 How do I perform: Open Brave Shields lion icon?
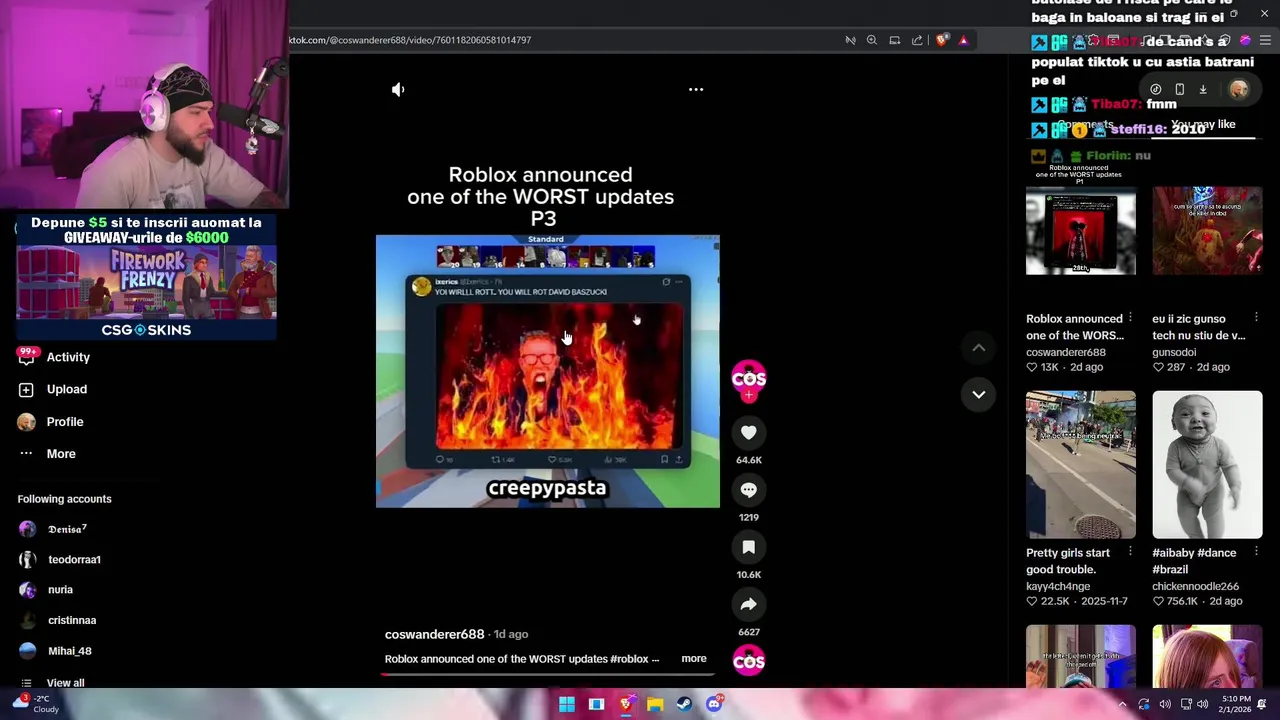tap(941, 40)
